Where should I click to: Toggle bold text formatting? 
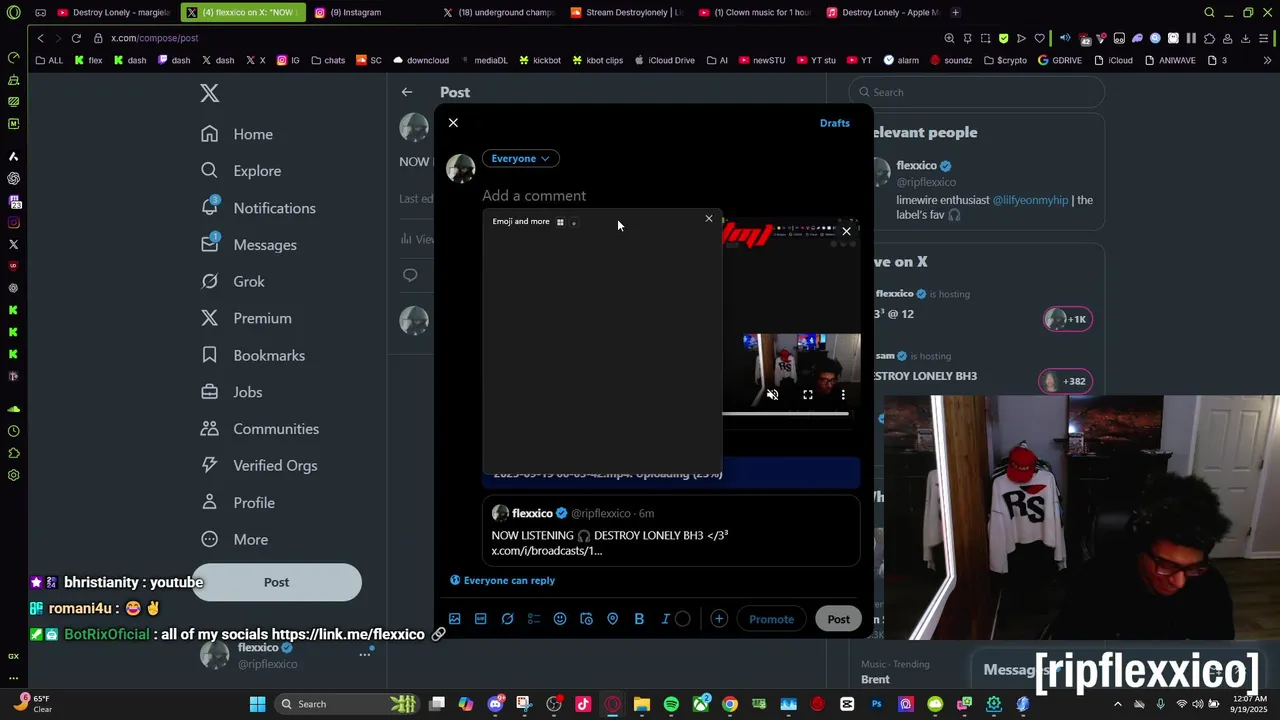click(x=639, y=619)
